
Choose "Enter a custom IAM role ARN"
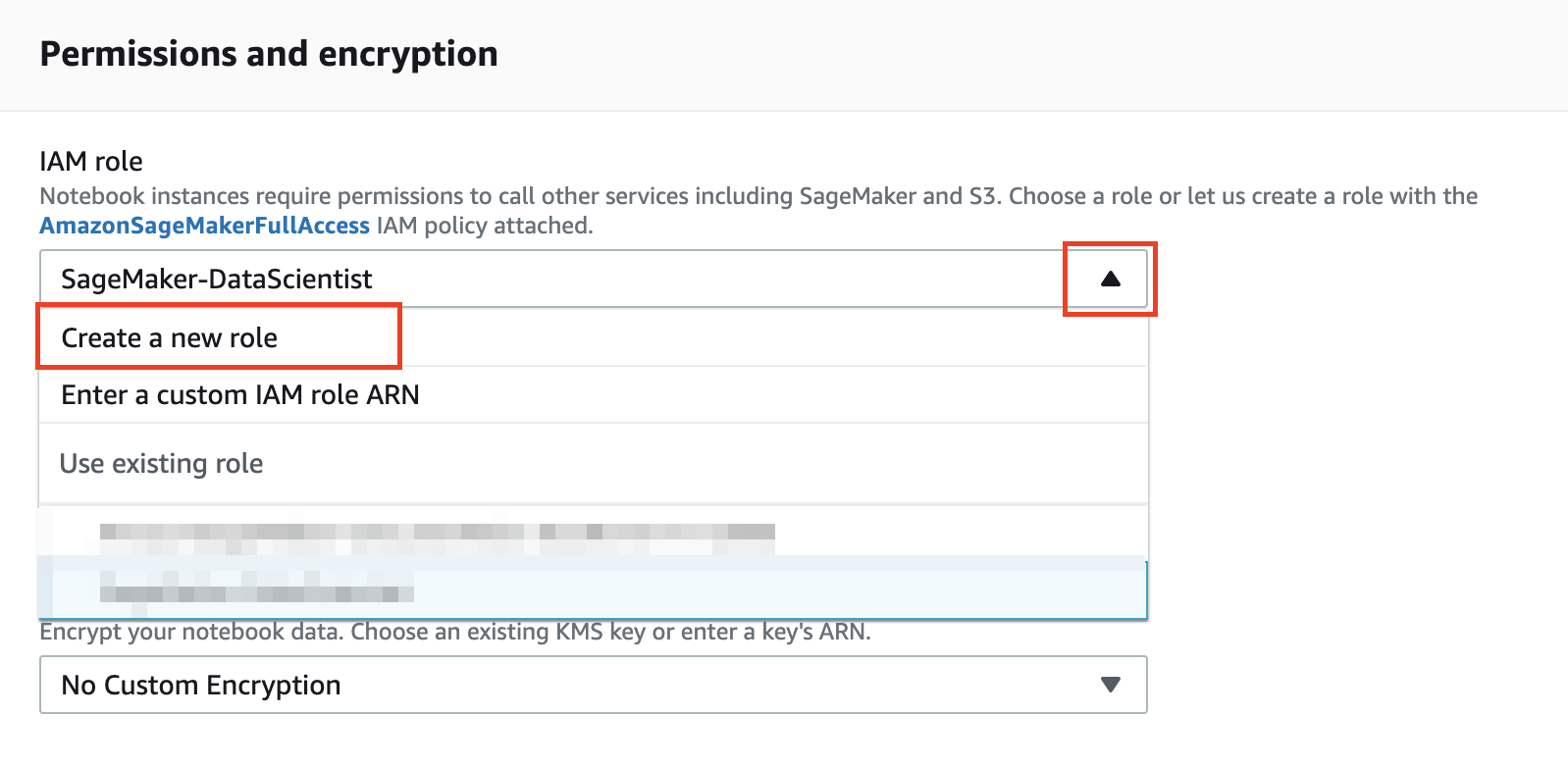point(240,395)
